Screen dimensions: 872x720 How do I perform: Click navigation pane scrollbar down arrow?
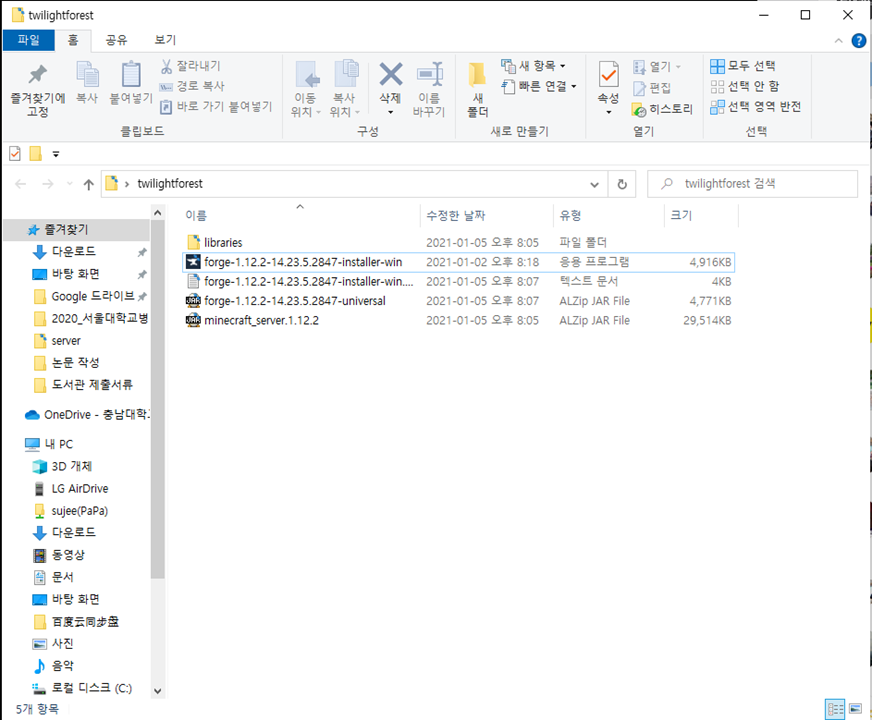click(x=157, y=691)
